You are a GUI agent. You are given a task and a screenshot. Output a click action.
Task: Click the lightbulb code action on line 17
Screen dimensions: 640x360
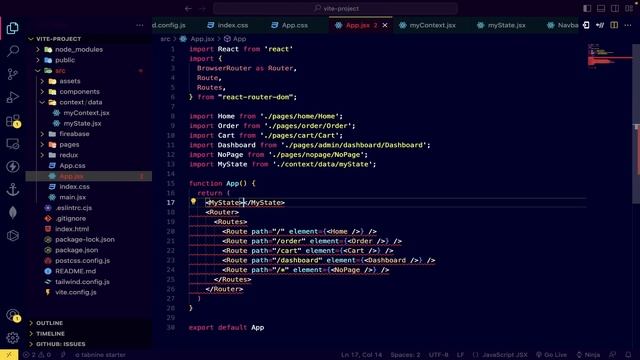pyautogui.click(x=193, y=202)
